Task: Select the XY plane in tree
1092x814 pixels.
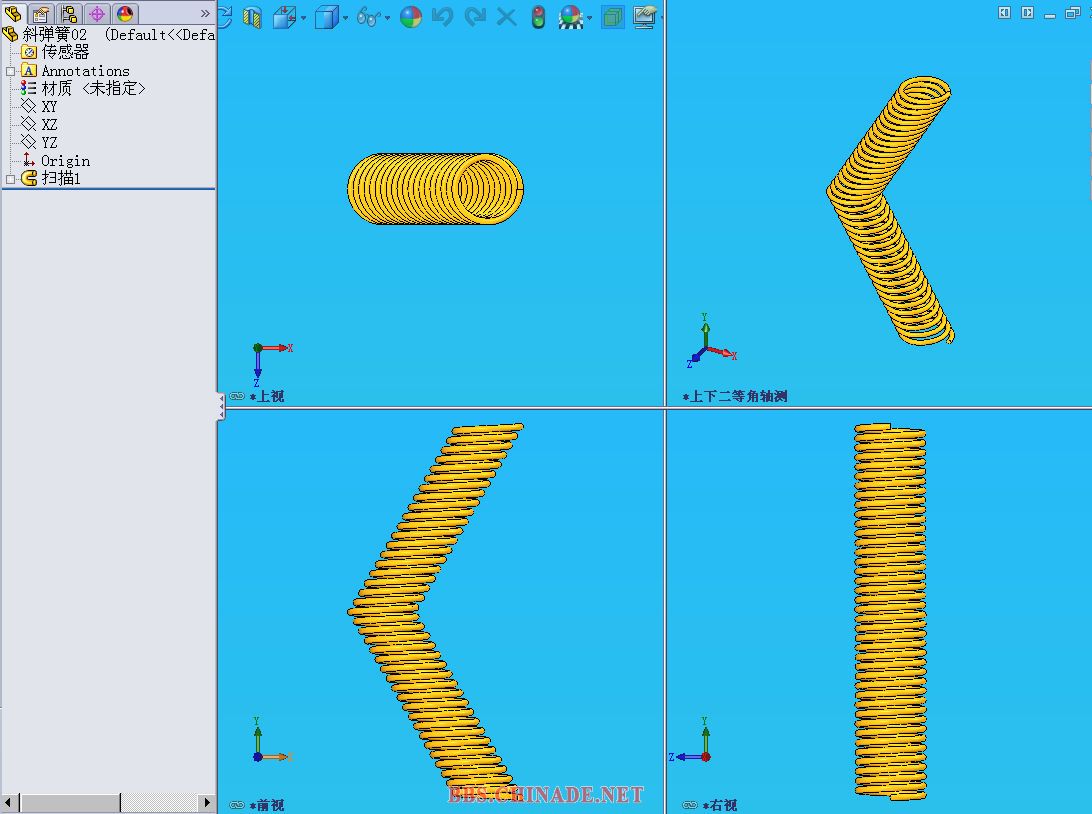Action: coord(49,107)
